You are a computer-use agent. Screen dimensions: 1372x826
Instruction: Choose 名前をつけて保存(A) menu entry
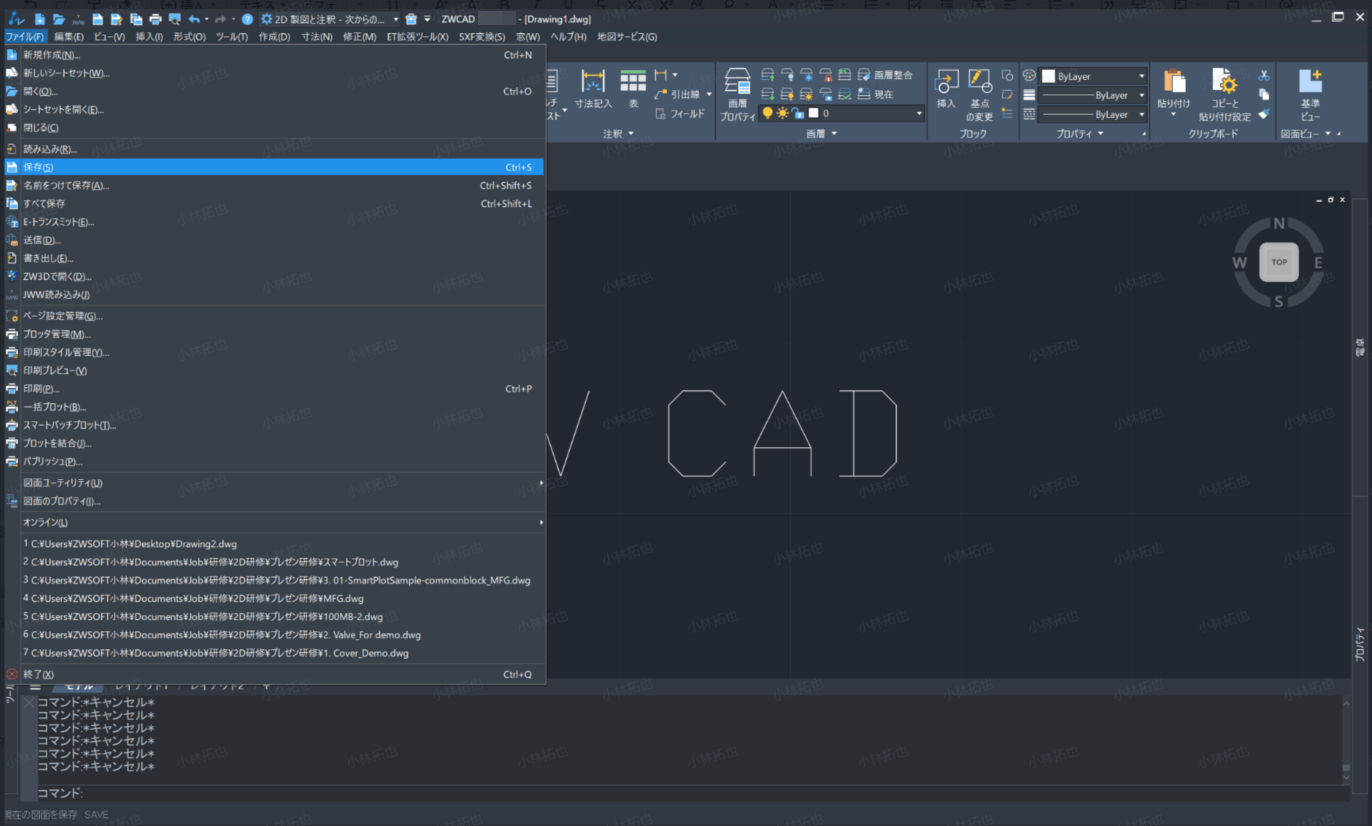(x=275, y=185)
